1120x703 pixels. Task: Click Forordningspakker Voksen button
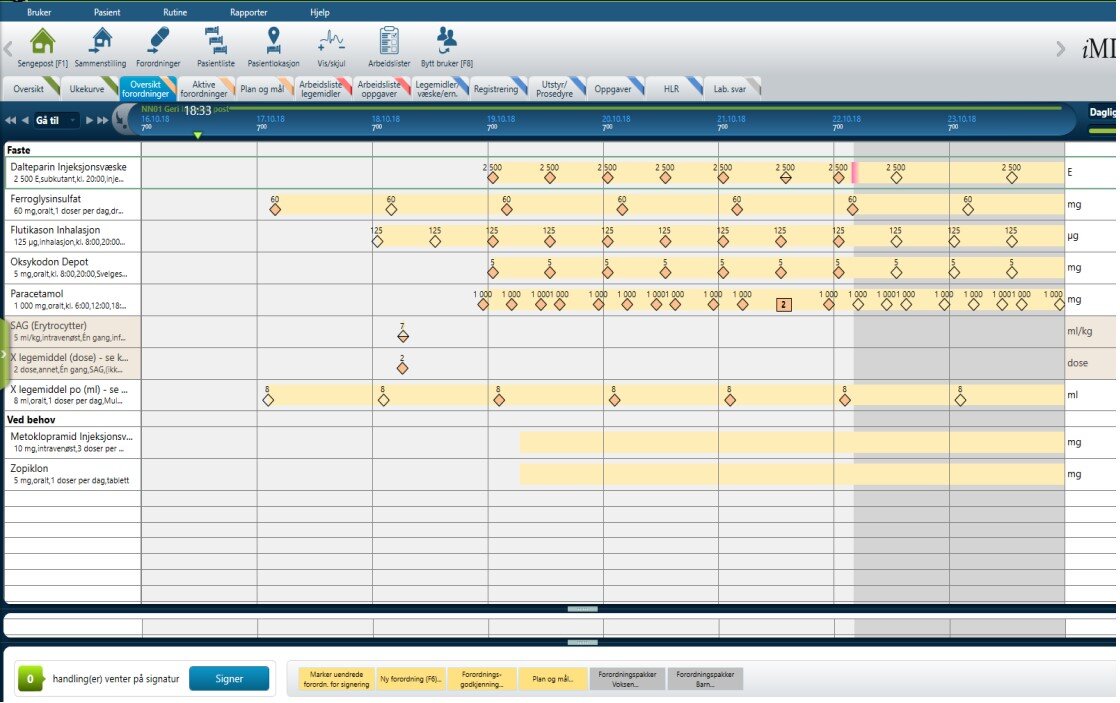[626, 679]
